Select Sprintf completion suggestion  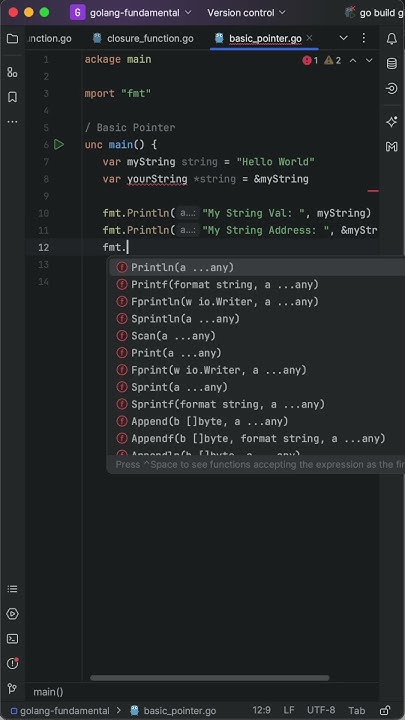click(x=257, y=404)
